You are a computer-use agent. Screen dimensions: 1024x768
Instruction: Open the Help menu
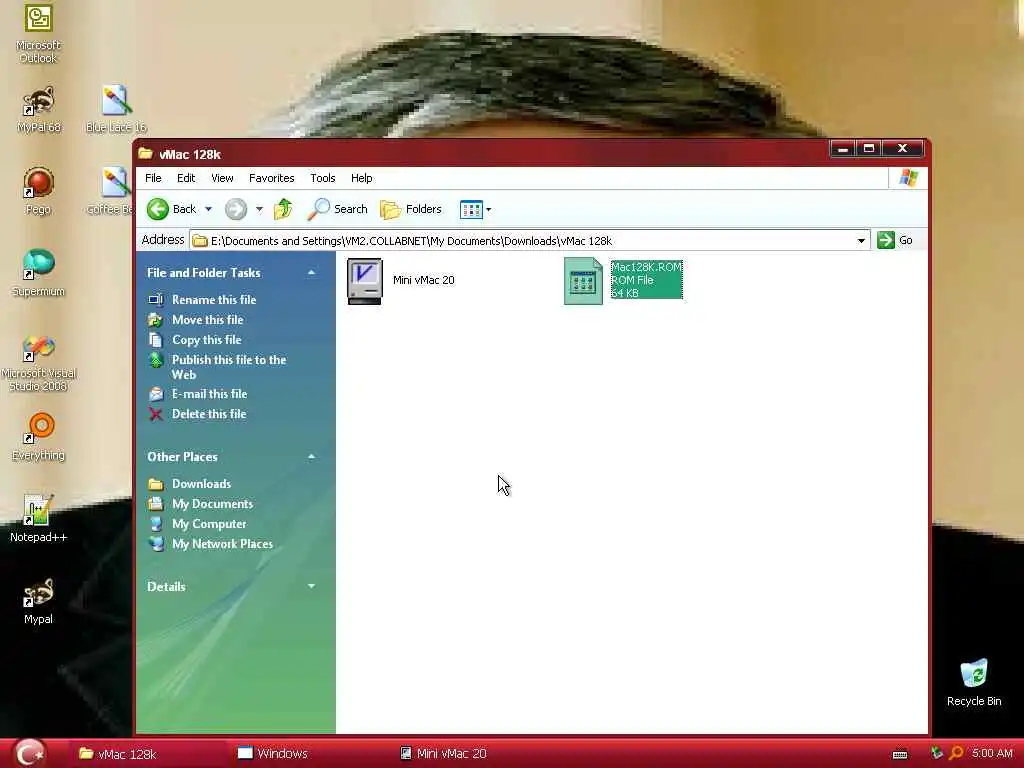click(361, 178)
